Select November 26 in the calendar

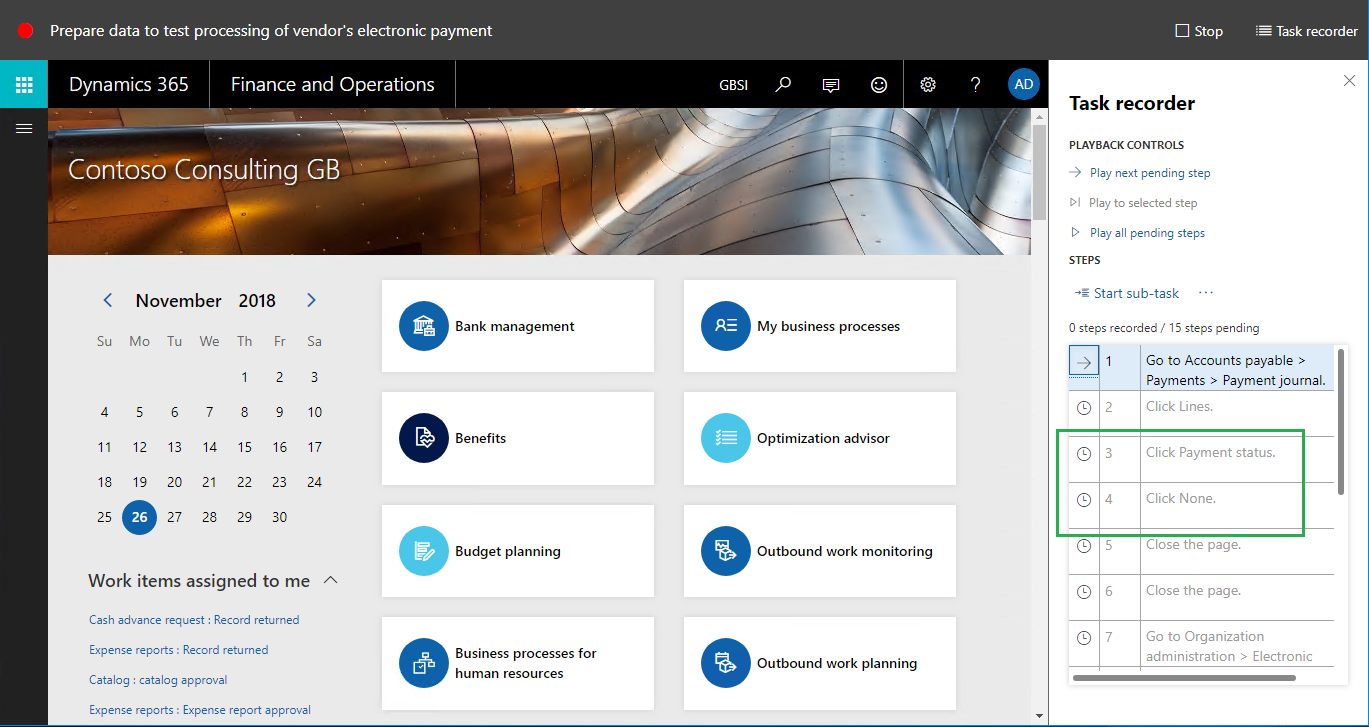[139, 517]
